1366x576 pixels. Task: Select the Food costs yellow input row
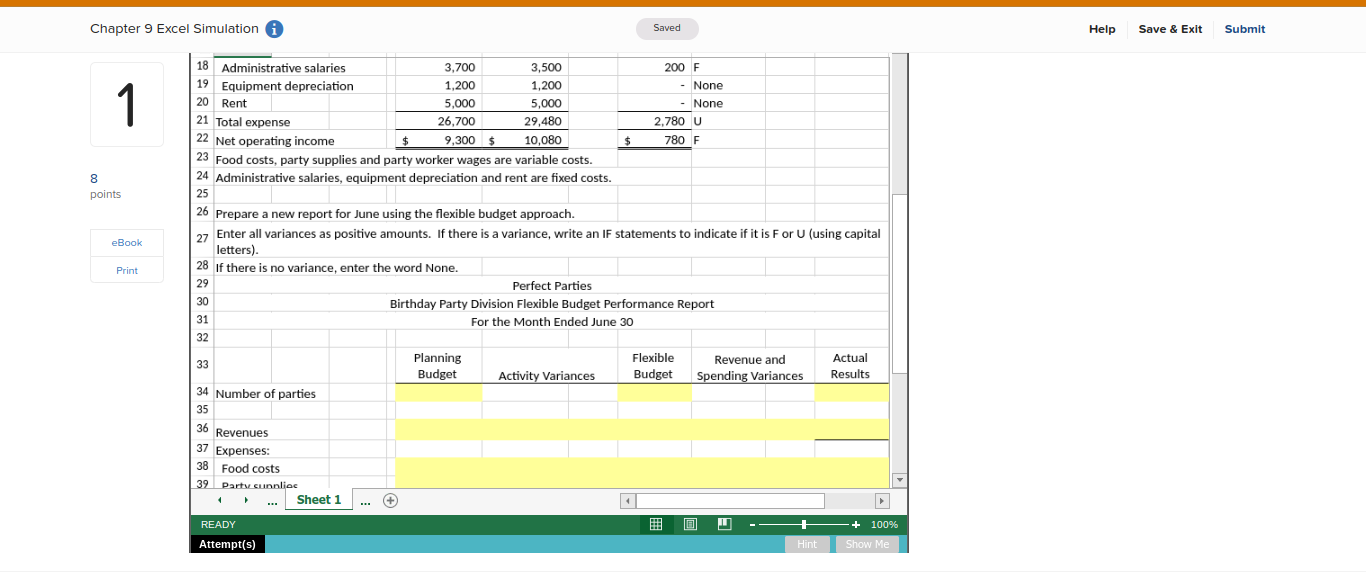coord(642,467)
